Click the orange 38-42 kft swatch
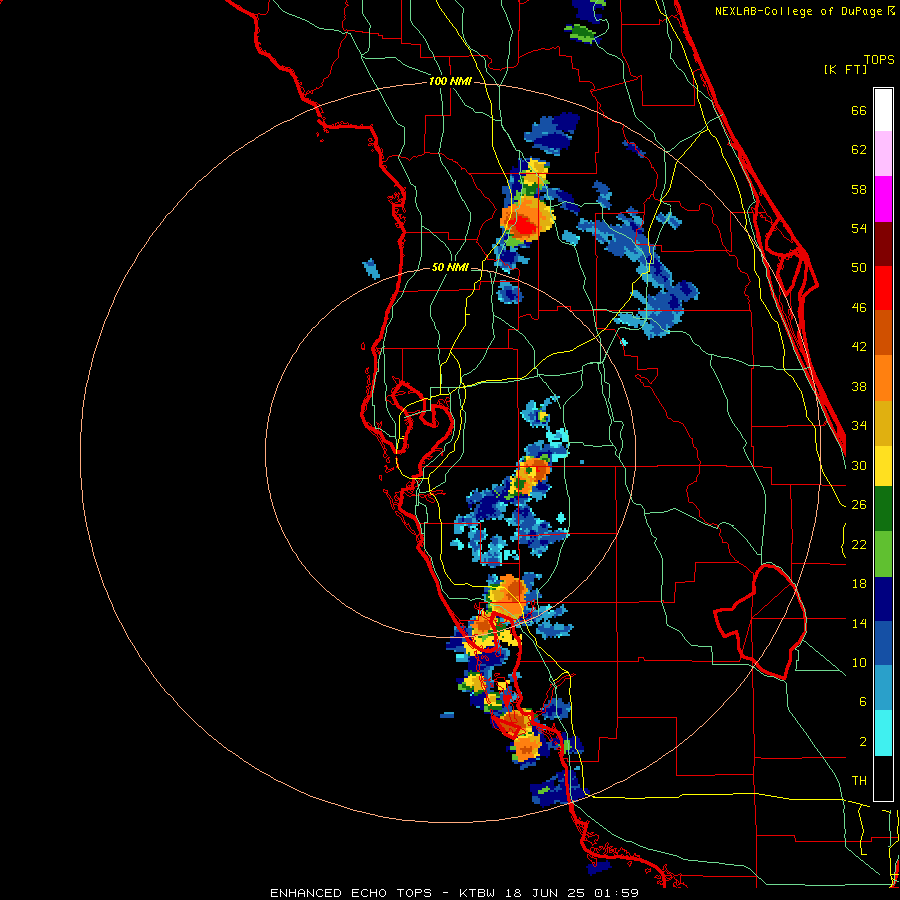The height and width of the screenshot is (900, 900). 883,378
